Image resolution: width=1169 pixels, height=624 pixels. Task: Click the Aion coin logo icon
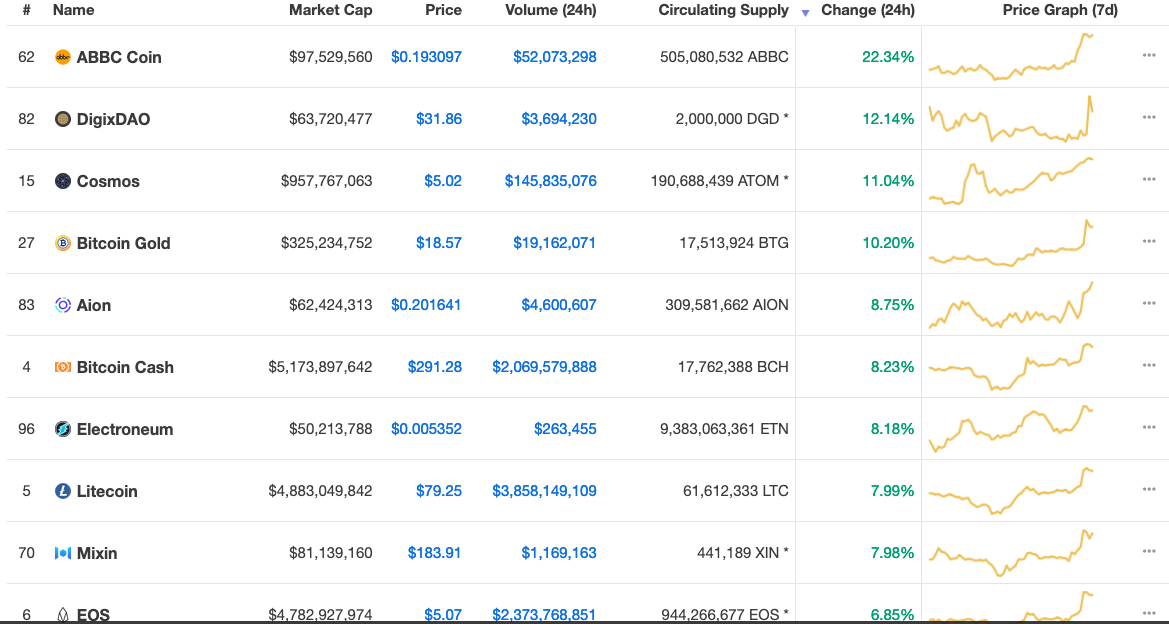click(63, 305)
